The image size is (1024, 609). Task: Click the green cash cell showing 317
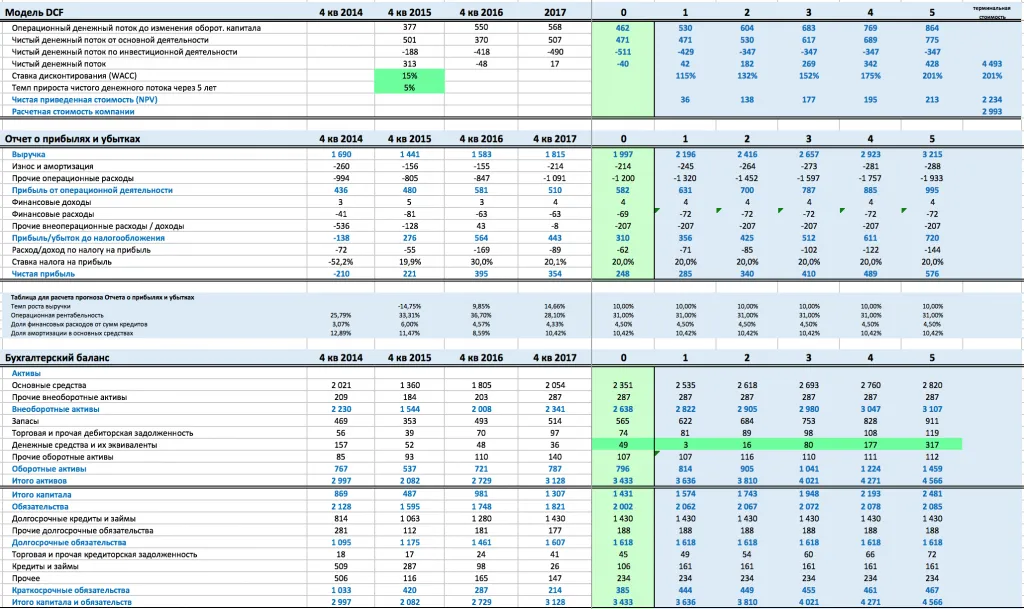pos(931,444)
